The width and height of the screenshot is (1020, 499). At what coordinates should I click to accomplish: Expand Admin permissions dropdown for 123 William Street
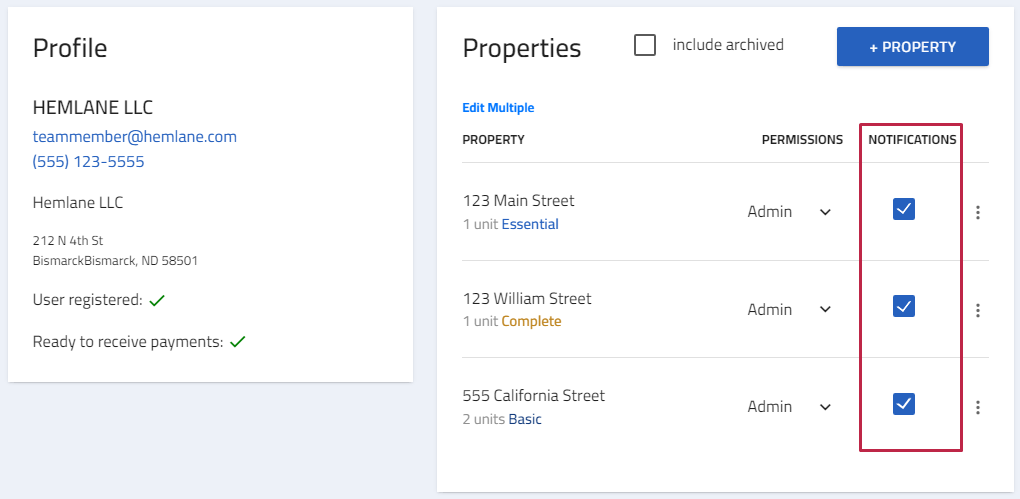tap(789, 310)
